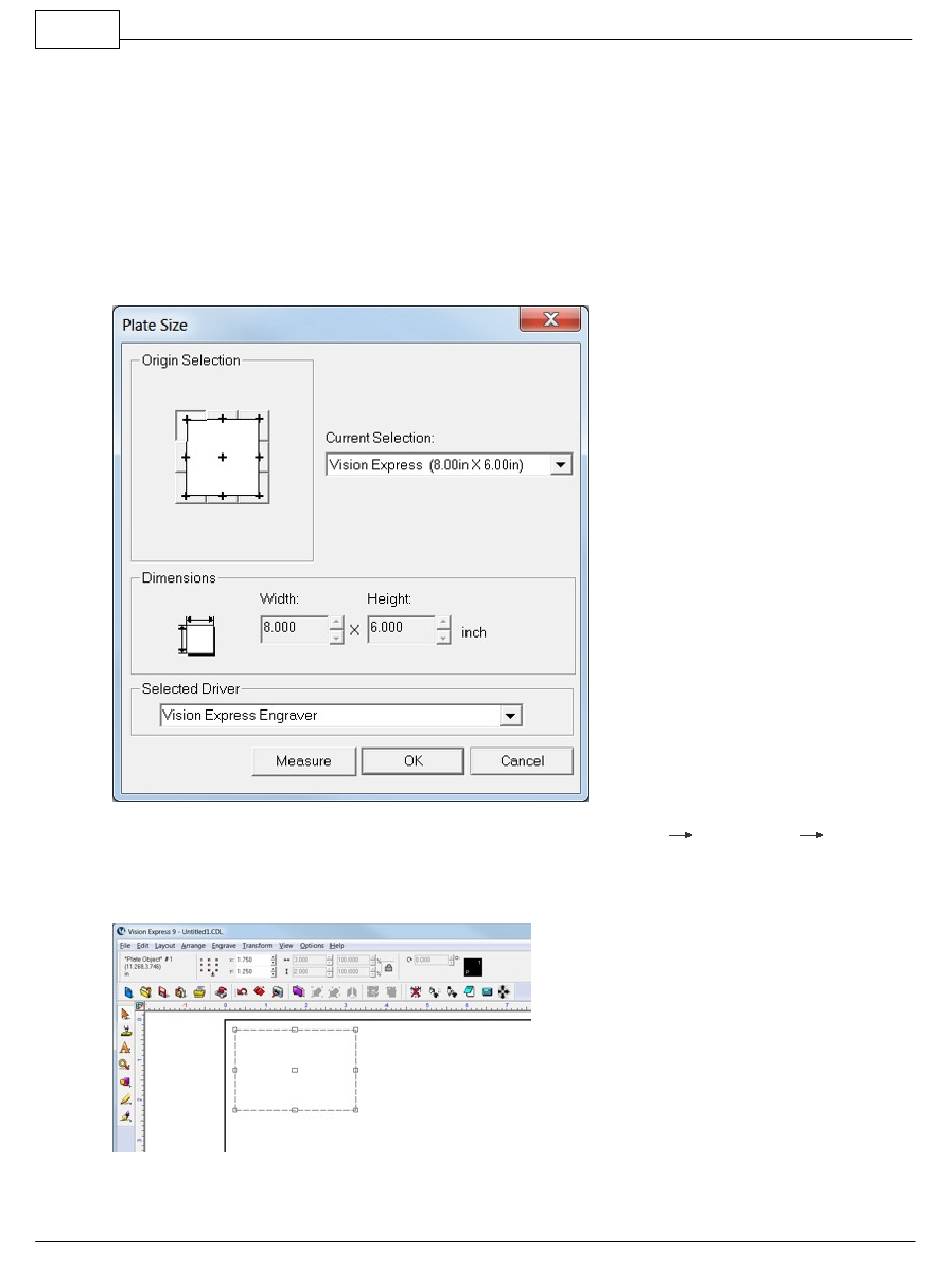
Task: Open the File menu in Vision Express
Action: point(125,945)
